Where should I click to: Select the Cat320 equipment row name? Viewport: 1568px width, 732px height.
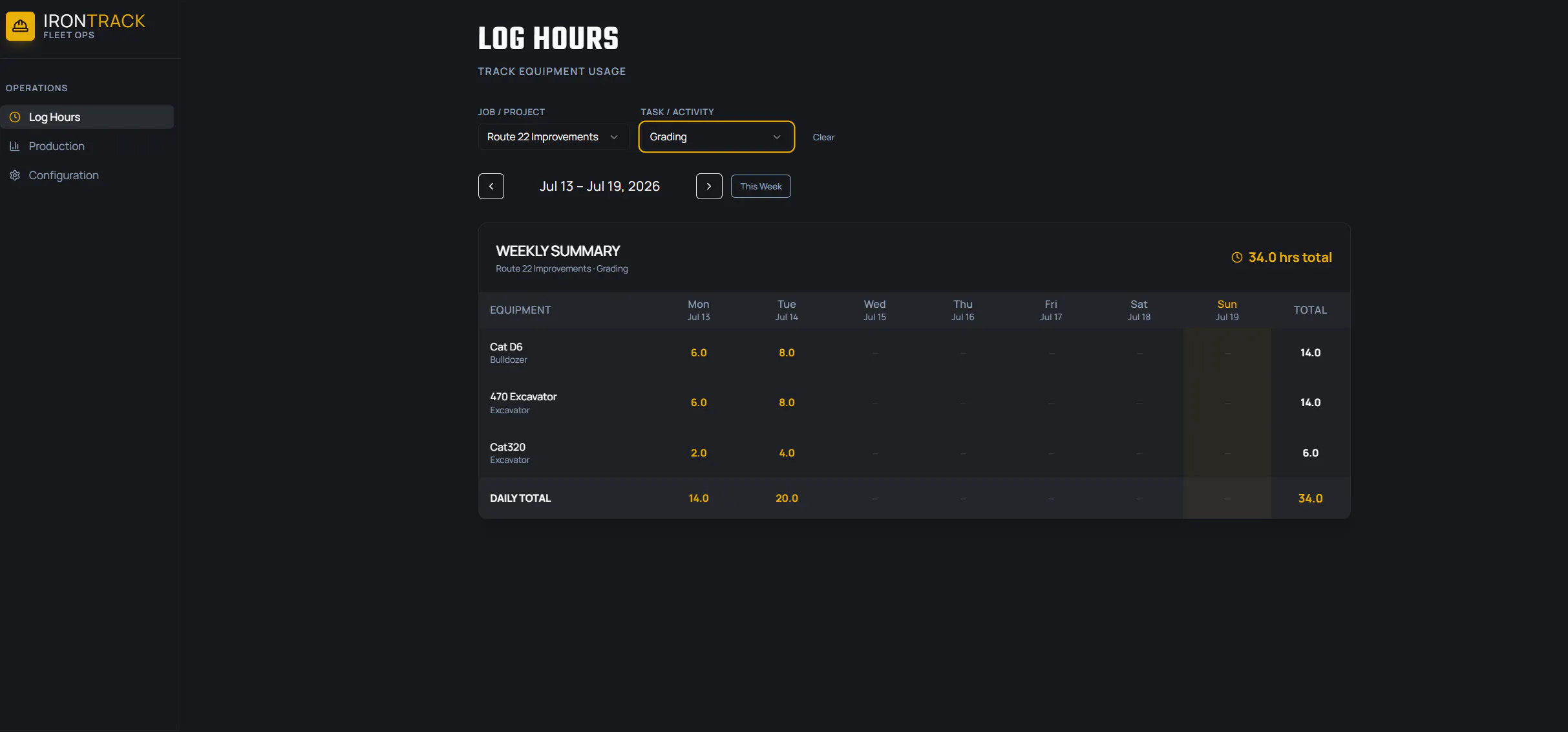pos(507,447)
